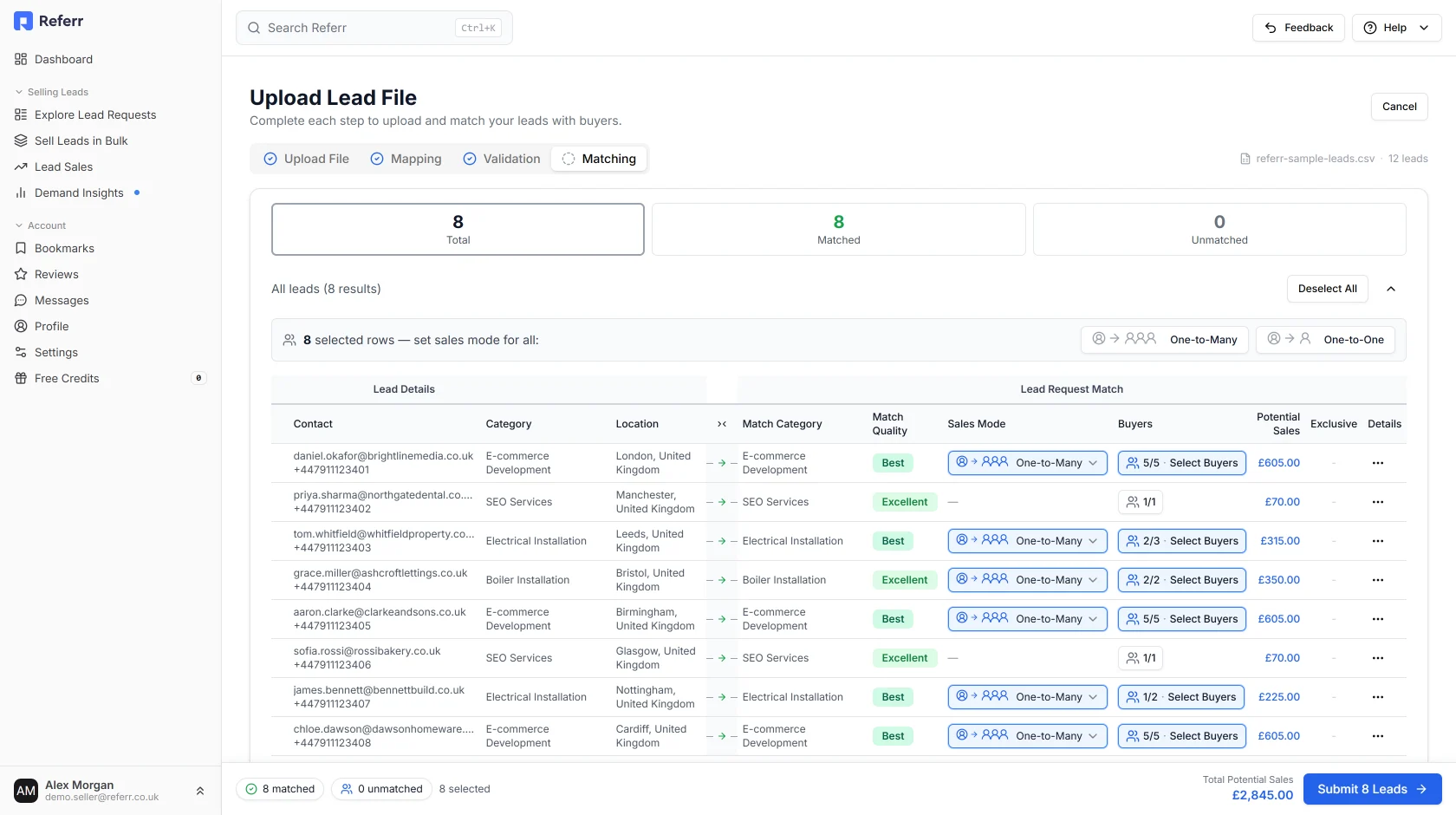
Task: Go to Mapping step
Action: click(x=406, y=159)
